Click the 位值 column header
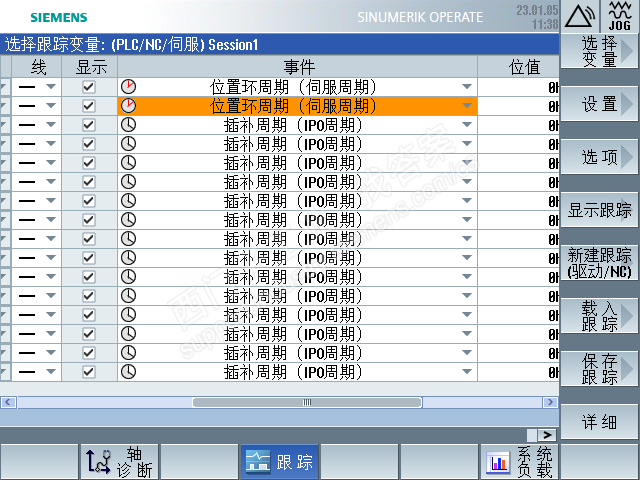The width and height of the screenshot is (640, 480). [518, 67]
